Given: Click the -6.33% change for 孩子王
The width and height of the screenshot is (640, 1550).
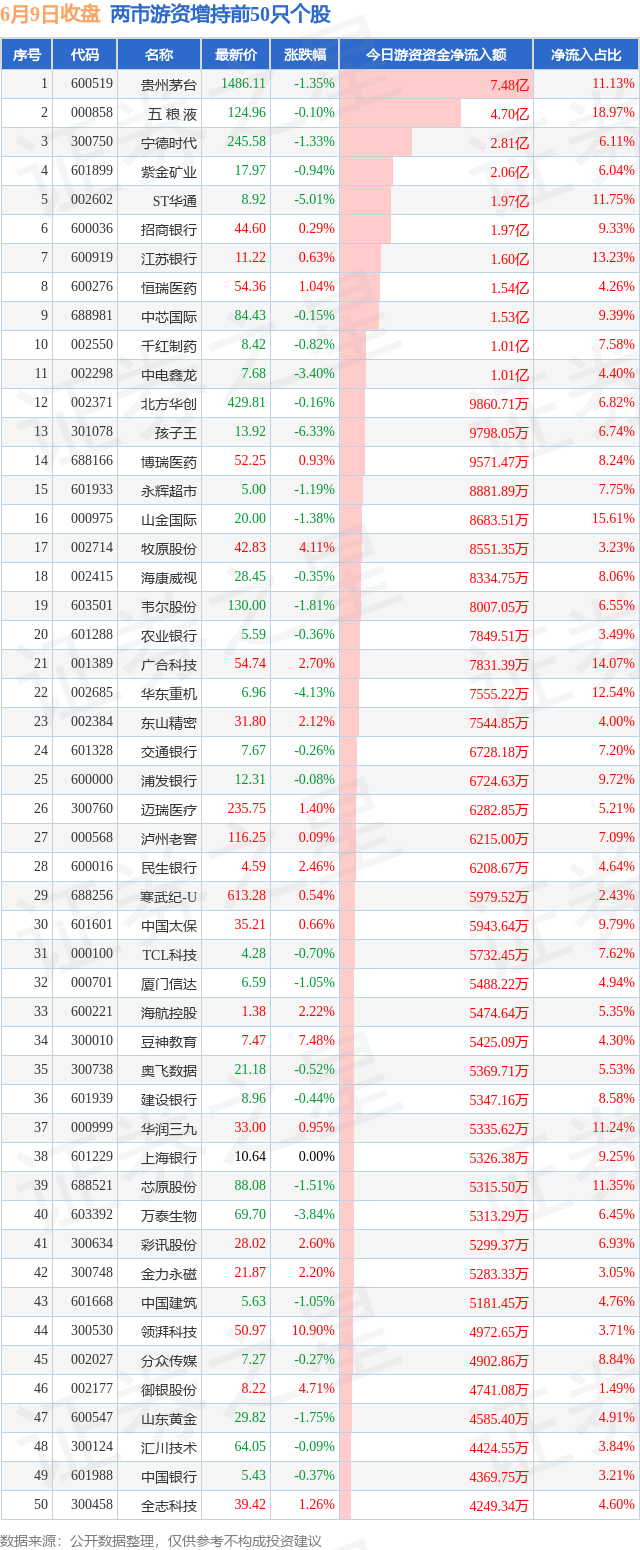Looking at the screenshot, I should (315, 432).
